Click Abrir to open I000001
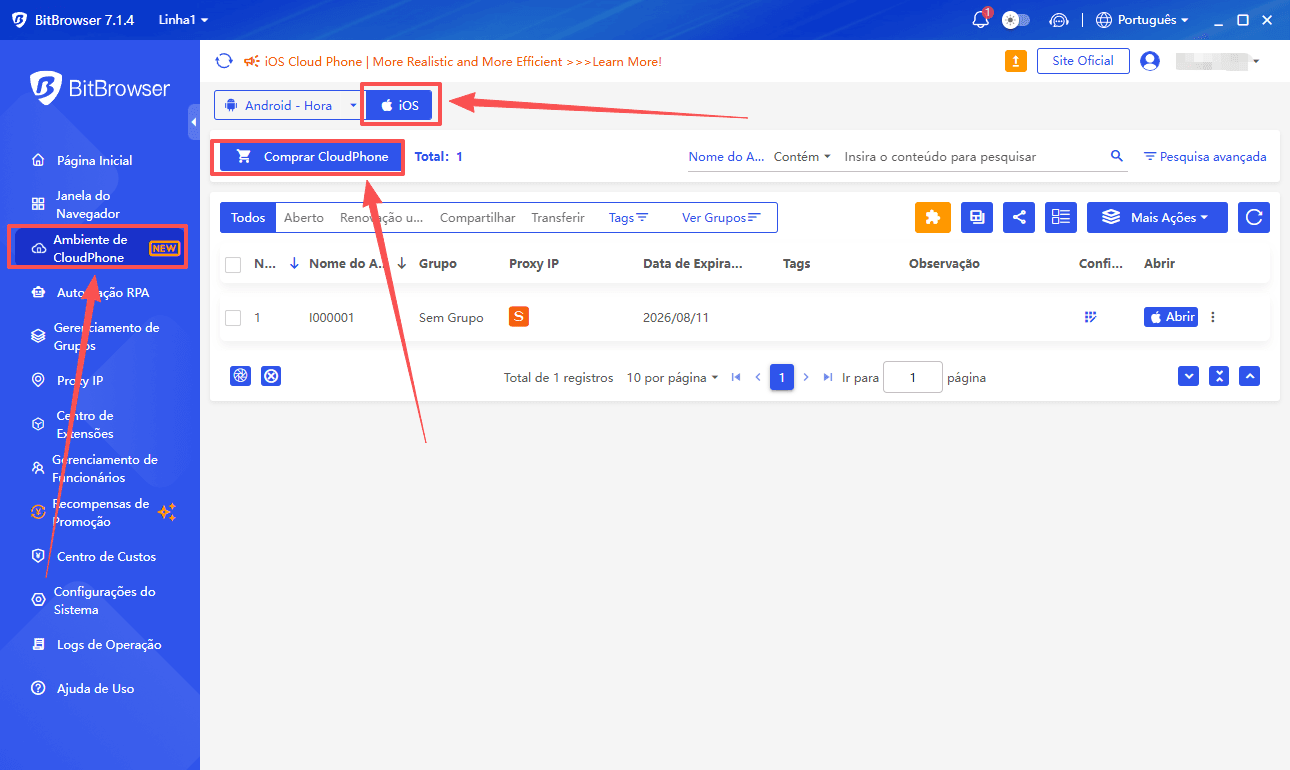Image resolution: width=1290 pixels, height=770 pixels. pyautogui.click(x=1171, y=317)
